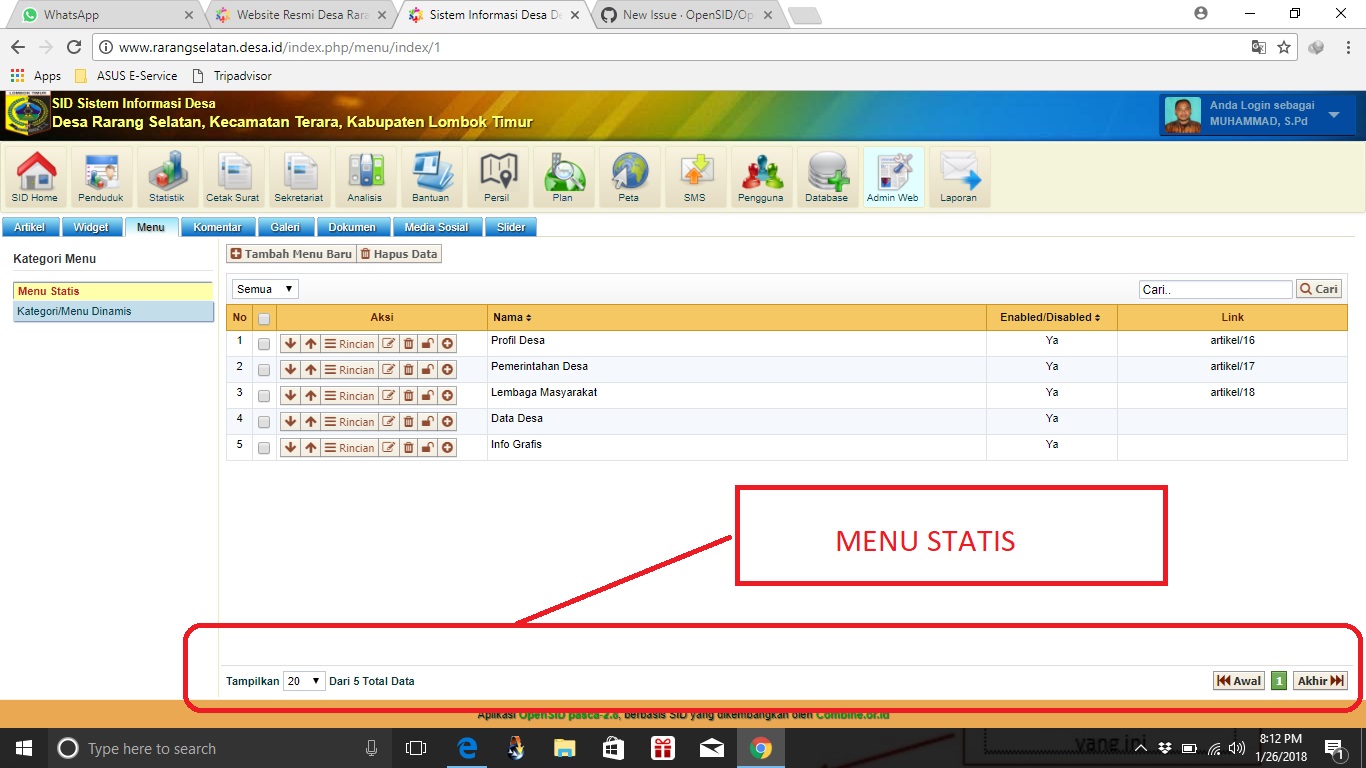Click the Cari search button
The image size is (1366, 768).
1319,289
